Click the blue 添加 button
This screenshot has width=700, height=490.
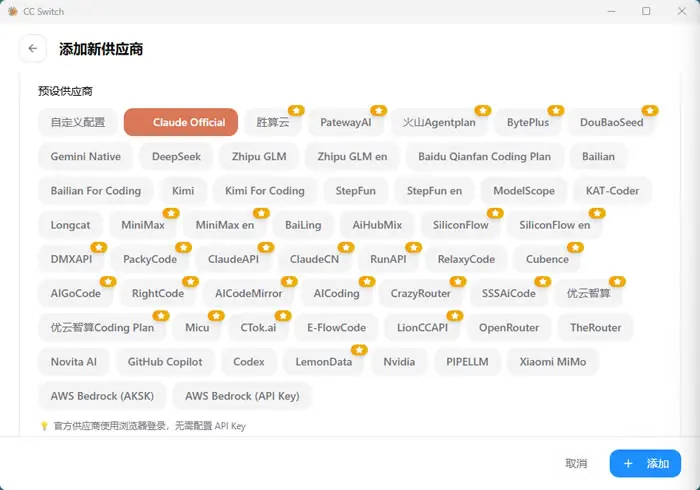pyautogui.click(x=645, y=463)
